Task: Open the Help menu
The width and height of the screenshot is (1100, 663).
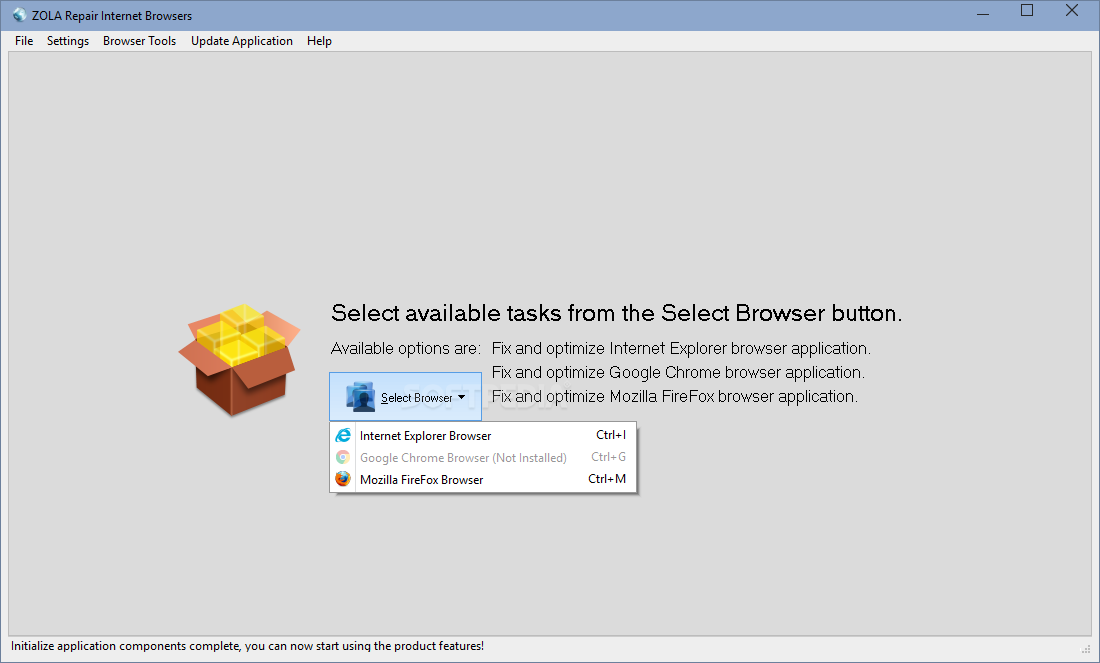Action: 319,41
